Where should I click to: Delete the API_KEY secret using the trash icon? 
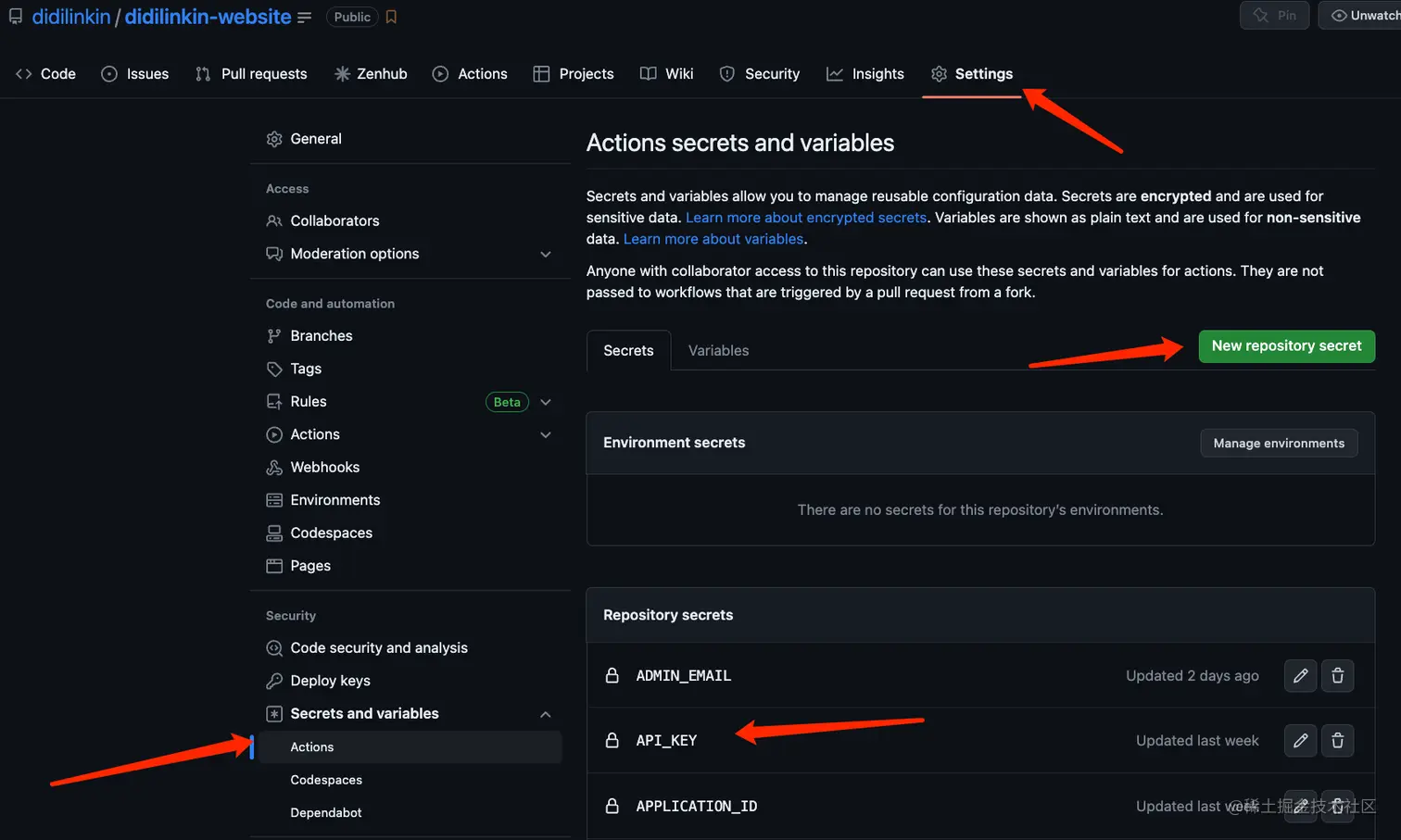[x=1337, y=740]
